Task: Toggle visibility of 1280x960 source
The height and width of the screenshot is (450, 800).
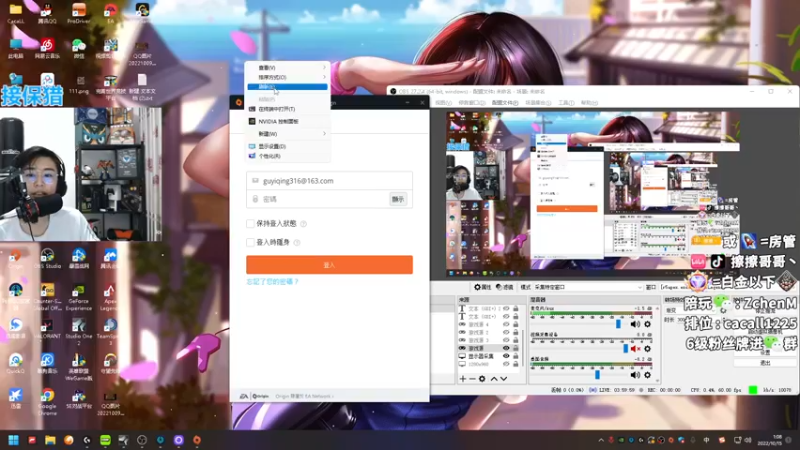Action: [506, 364]
